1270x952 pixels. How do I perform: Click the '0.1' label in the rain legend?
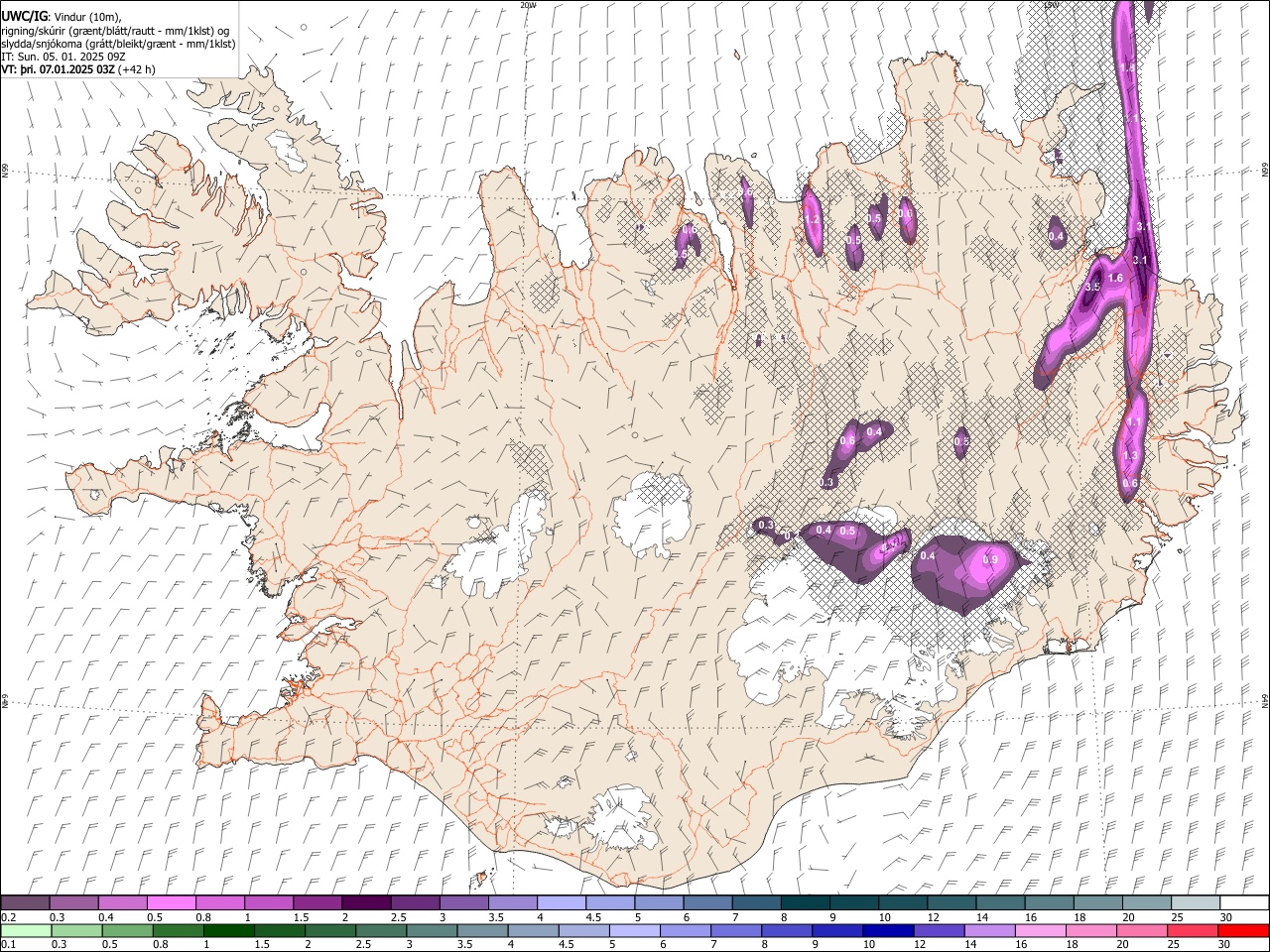click(9, 945)
